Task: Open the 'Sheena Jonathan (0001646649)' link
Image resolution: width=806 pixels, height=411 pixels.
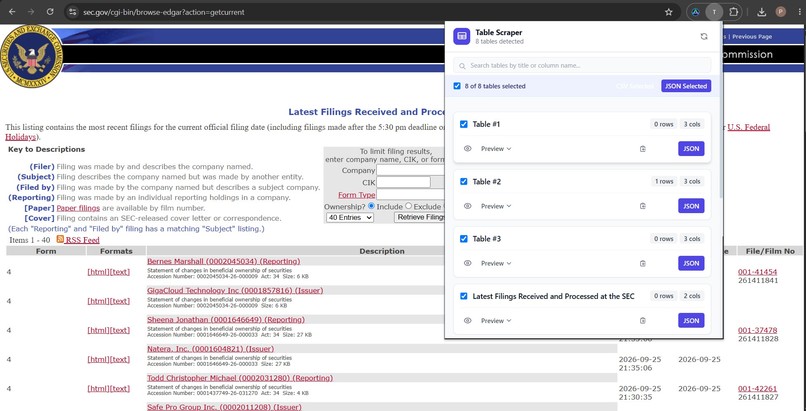Action: 226,320
